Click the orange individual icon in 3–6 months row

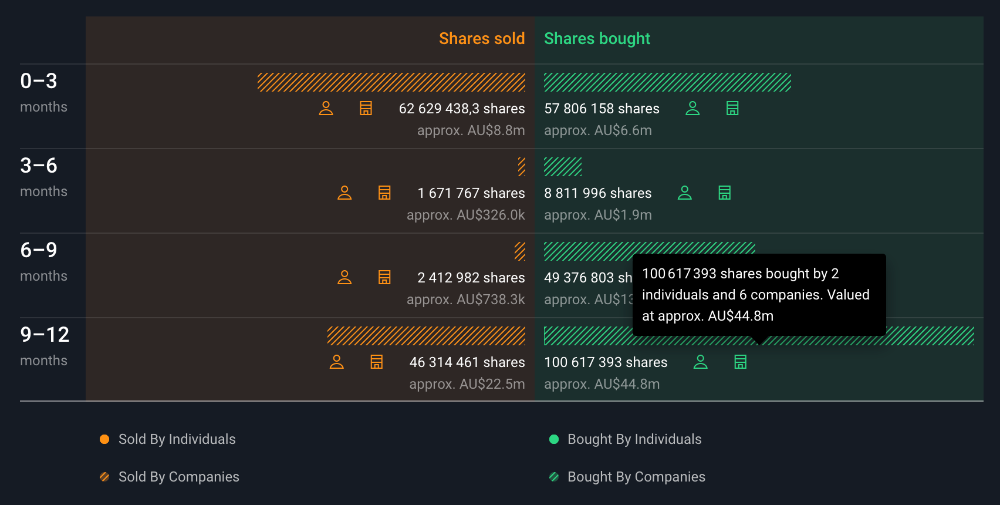click(x=345, y=193)
